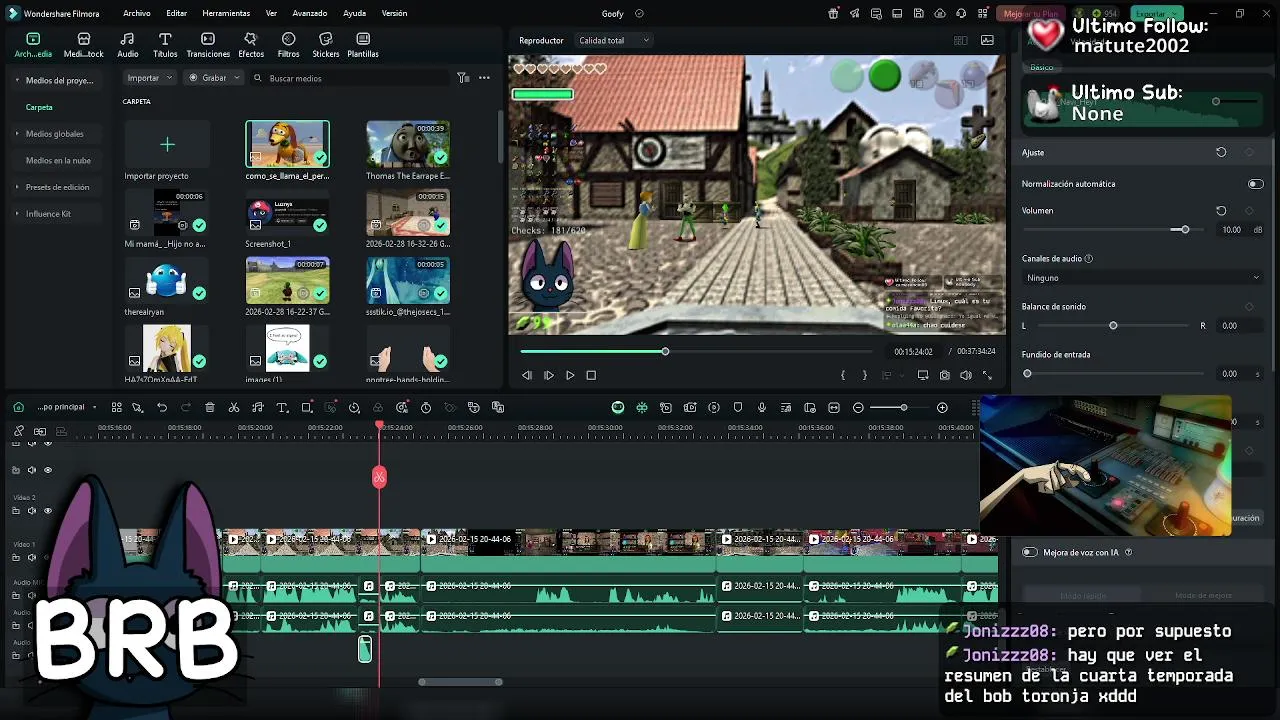1280x720 pixels.
Task: Click the shield marker icon in timeline toolbar
Action: tap(738, 408)
